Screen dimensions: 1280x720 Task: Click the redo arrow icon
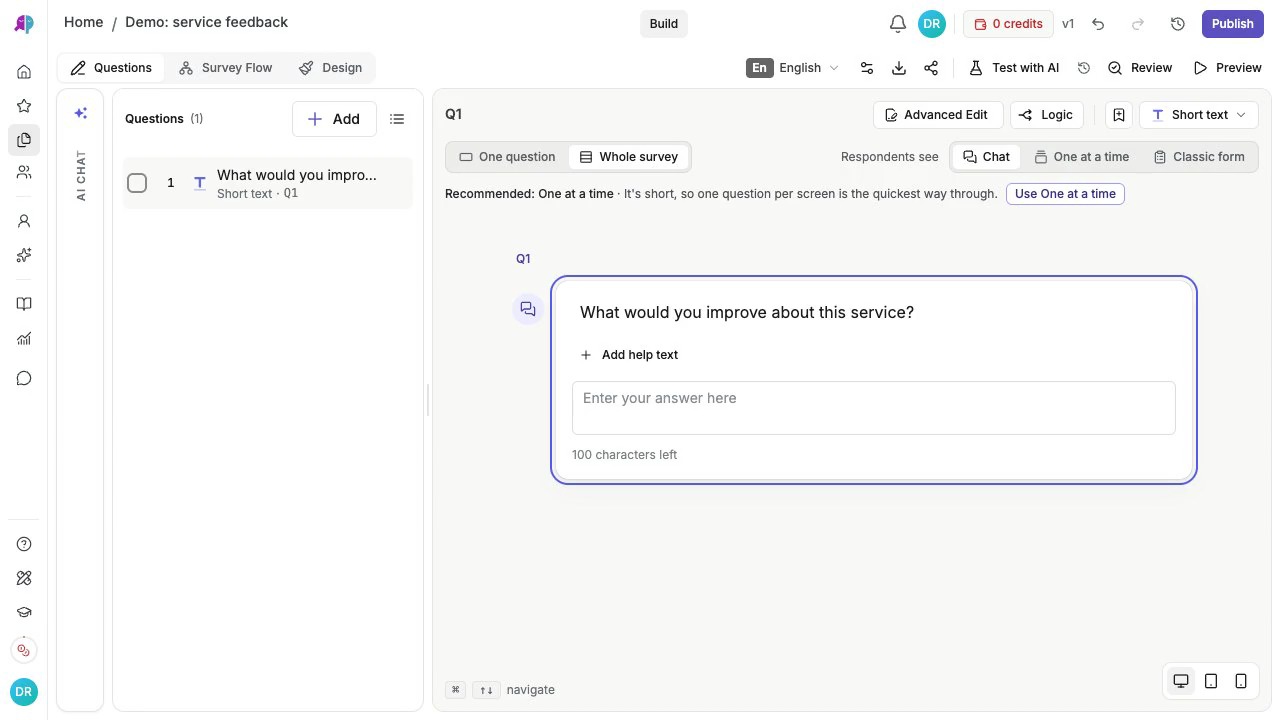1137,24
